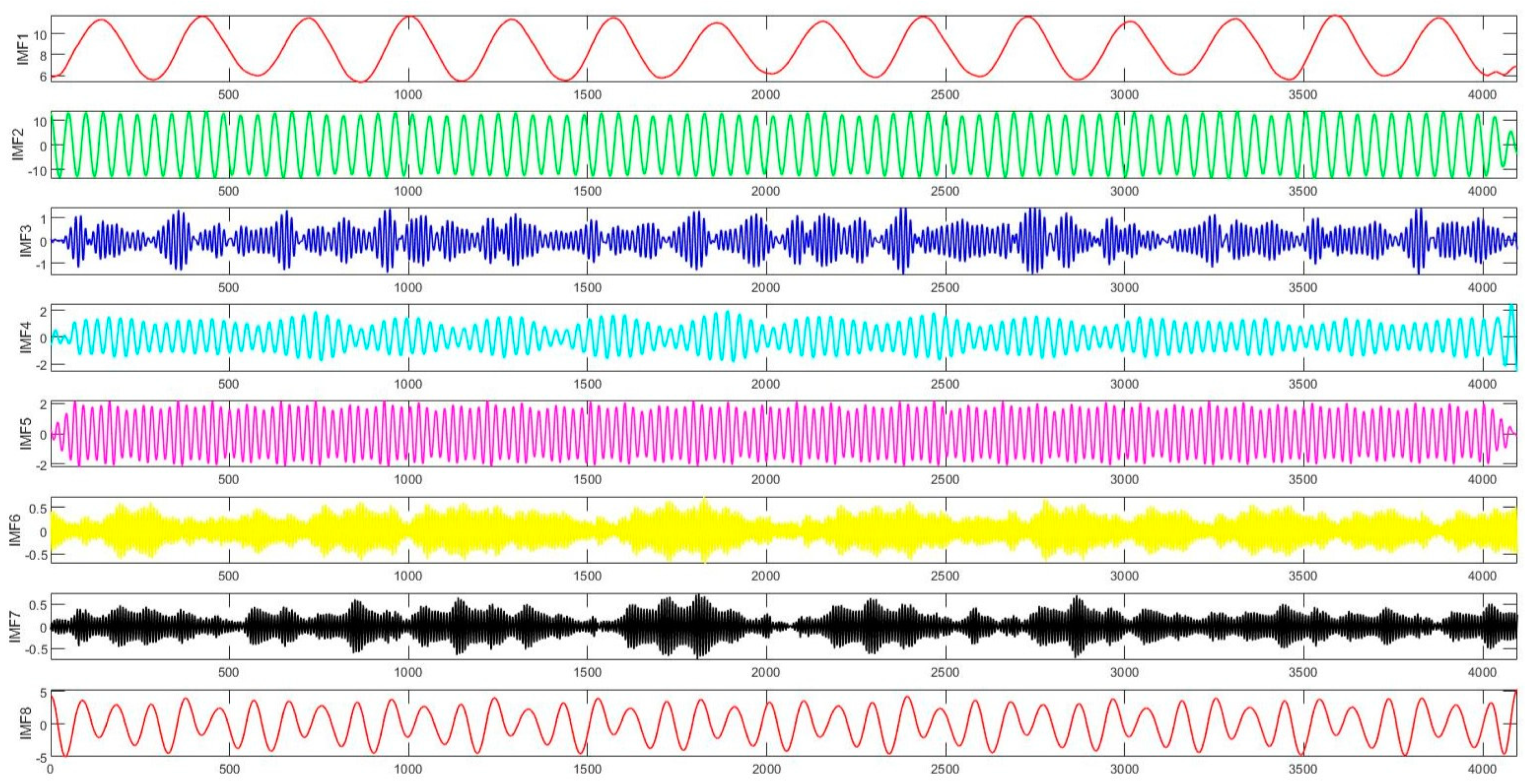Click the 1000 tick below IMF3 plot
Image resolution: width=1525 pixels, height=784 pixels.
408,288
